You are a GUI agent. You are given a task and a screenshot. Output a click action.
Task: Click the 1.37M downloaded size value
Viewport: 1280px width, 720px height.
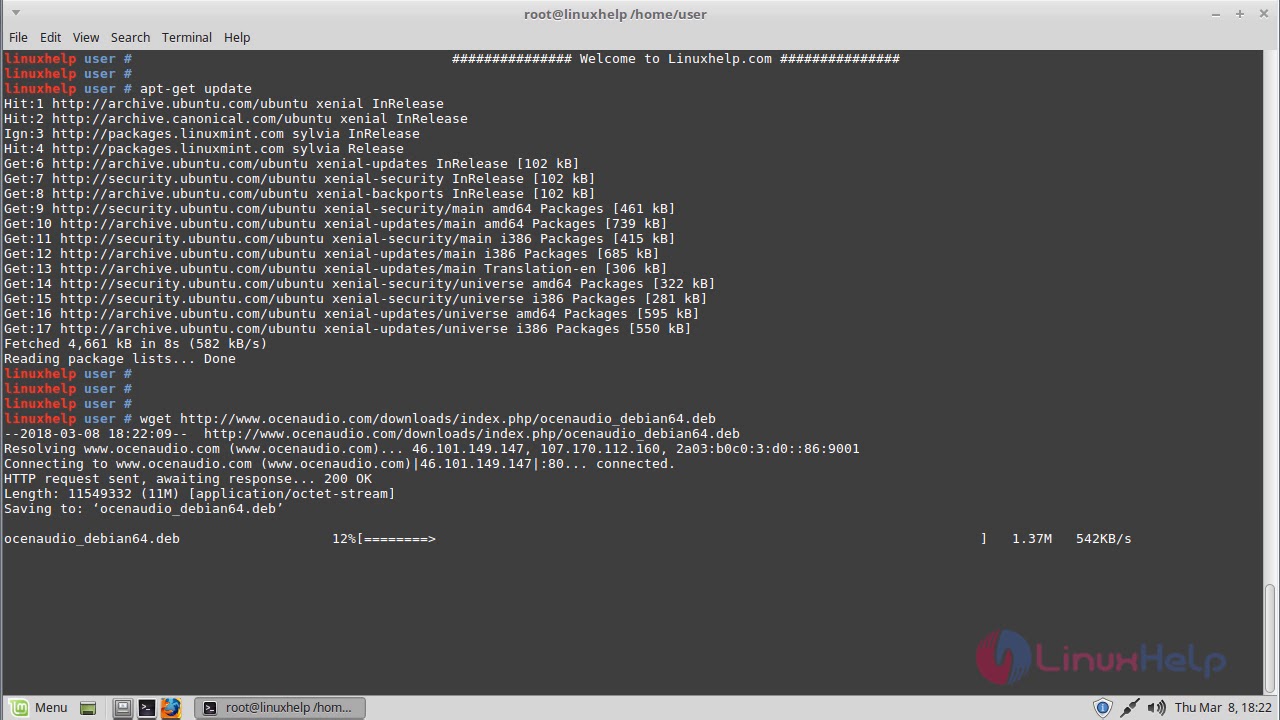click(1032, 539)
